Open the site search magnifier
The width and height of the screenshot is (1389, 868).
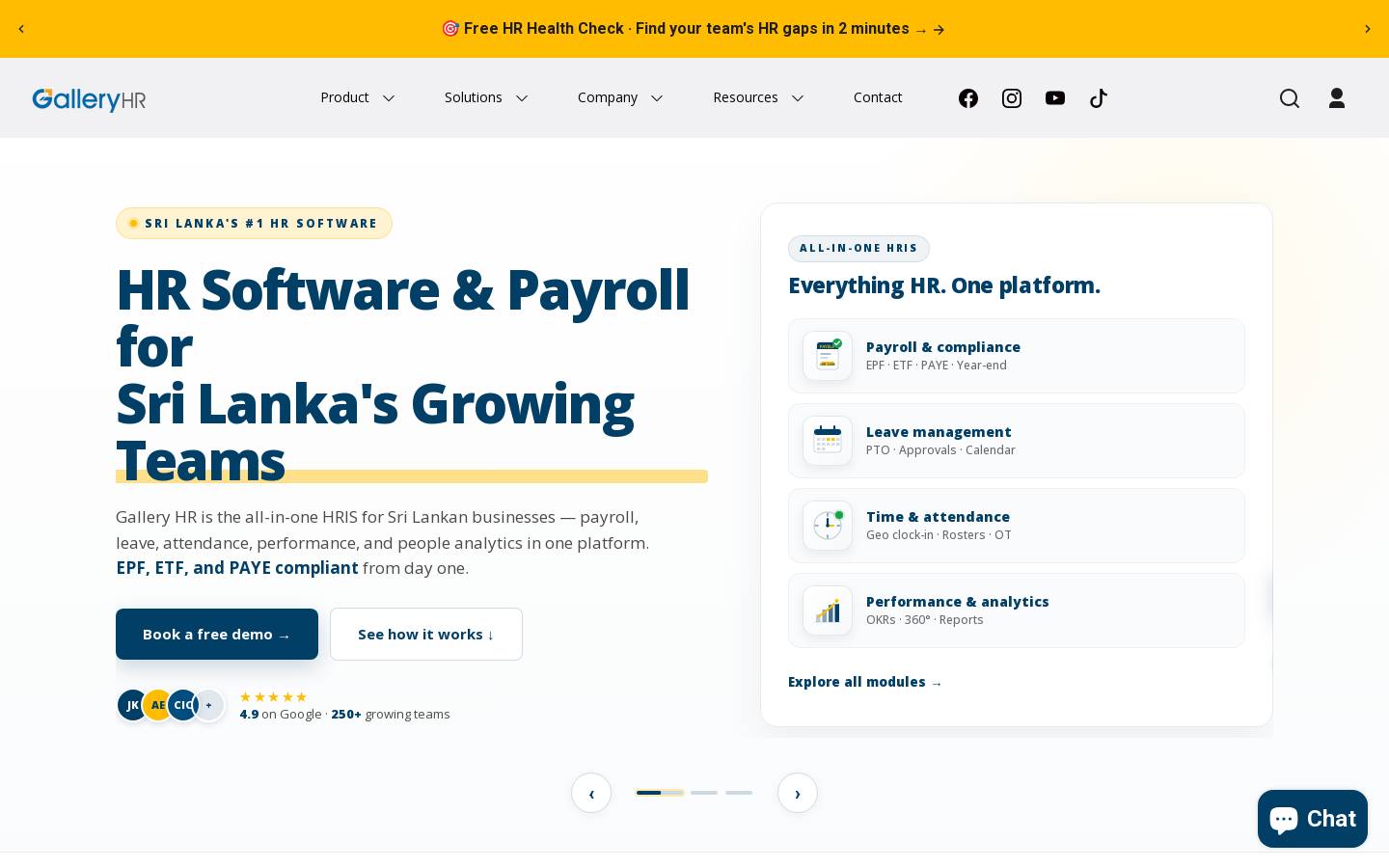point(1290,98)
